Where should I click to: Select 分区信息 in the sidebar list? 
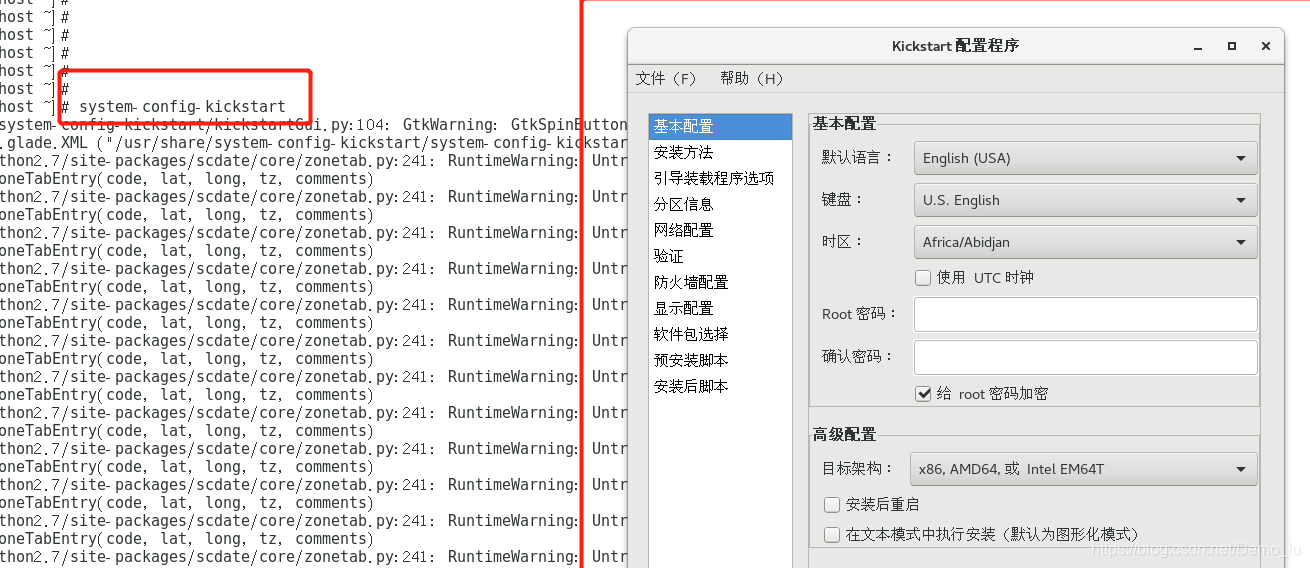click(719, 204)
